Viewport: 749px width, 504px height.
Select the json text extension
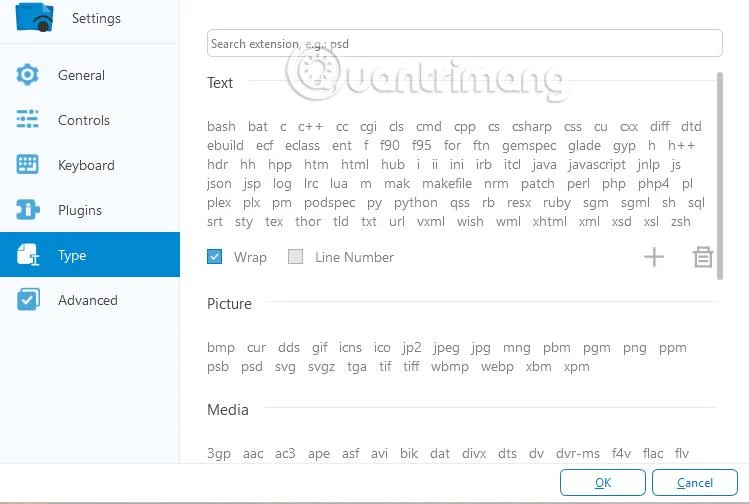tap(219, 184)
